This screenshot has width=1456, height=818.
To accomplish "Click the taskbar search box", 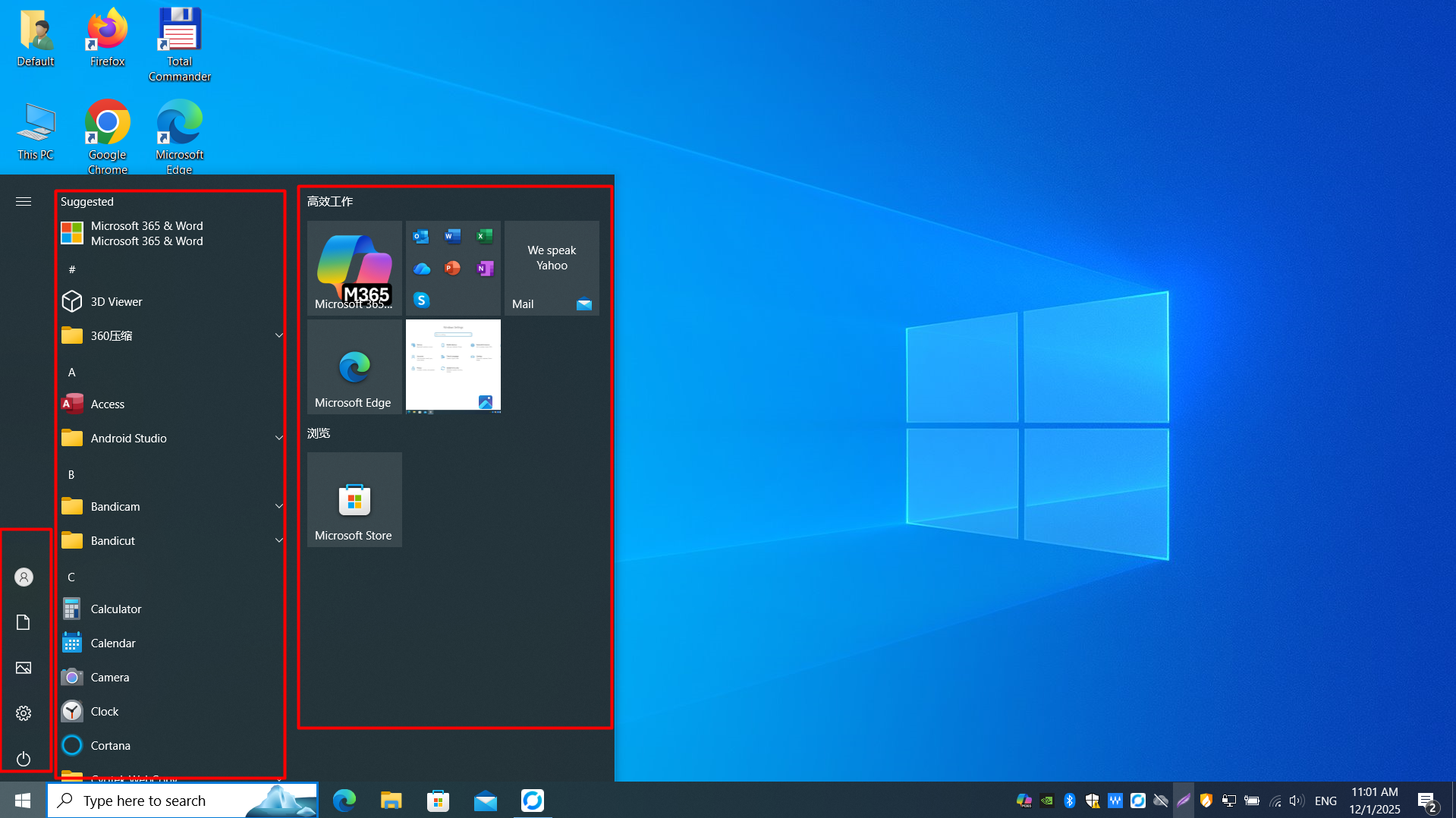I will [183, 800].
